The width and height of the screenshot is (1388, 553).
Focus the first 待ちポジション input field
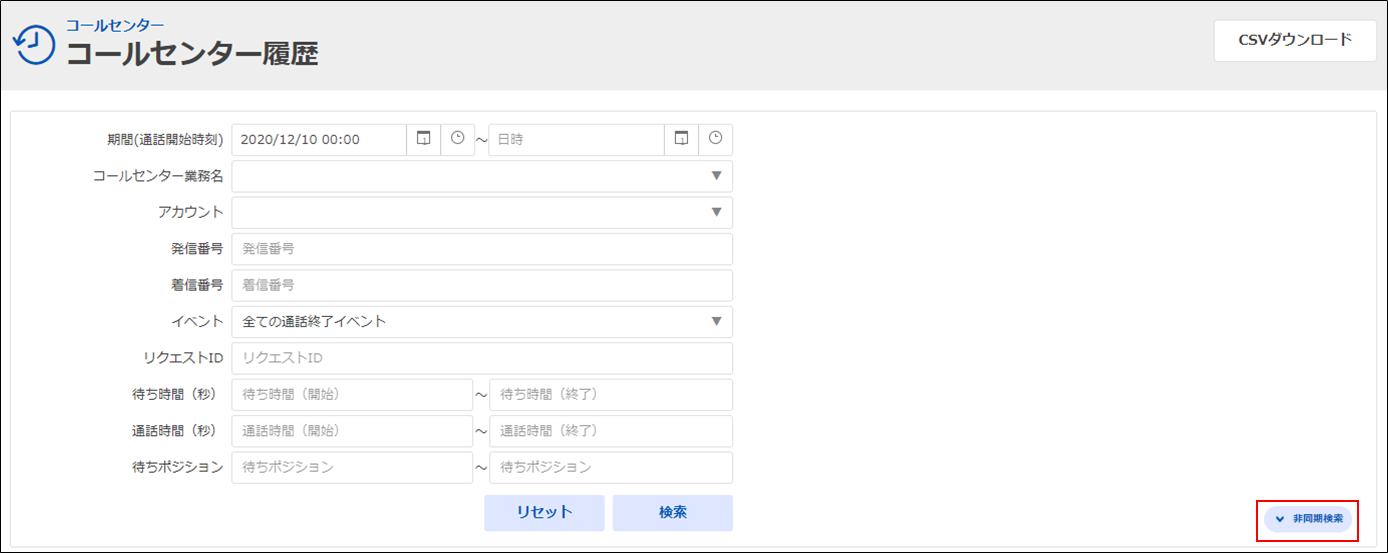tap(352, 467)
